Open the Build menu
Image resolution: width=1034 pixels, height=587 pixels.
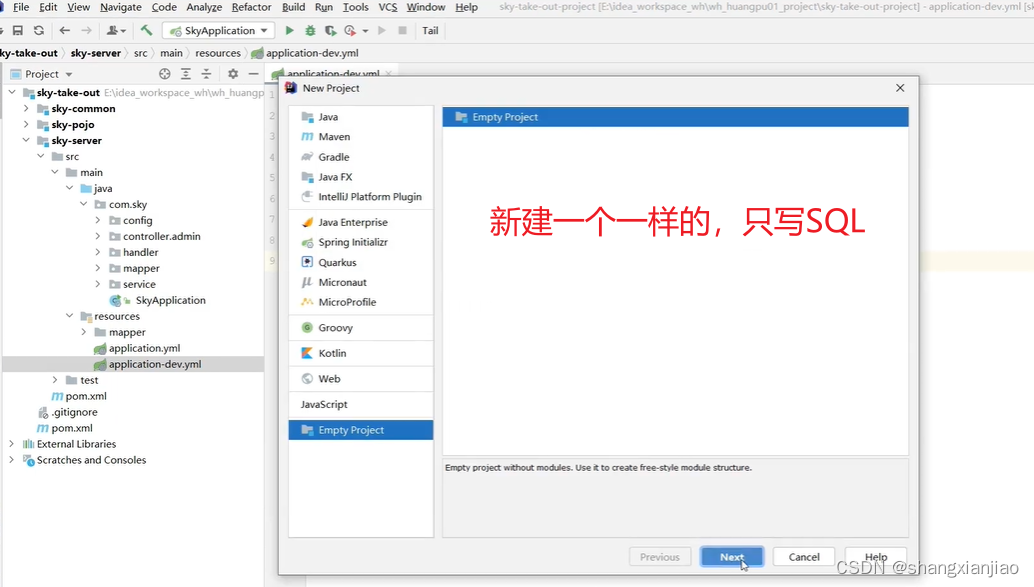293,7
